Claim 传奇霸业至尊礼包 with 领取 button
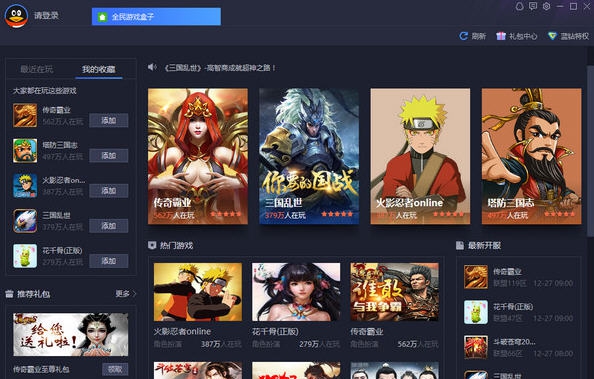594x379 pixels. (x=115, y=369)
